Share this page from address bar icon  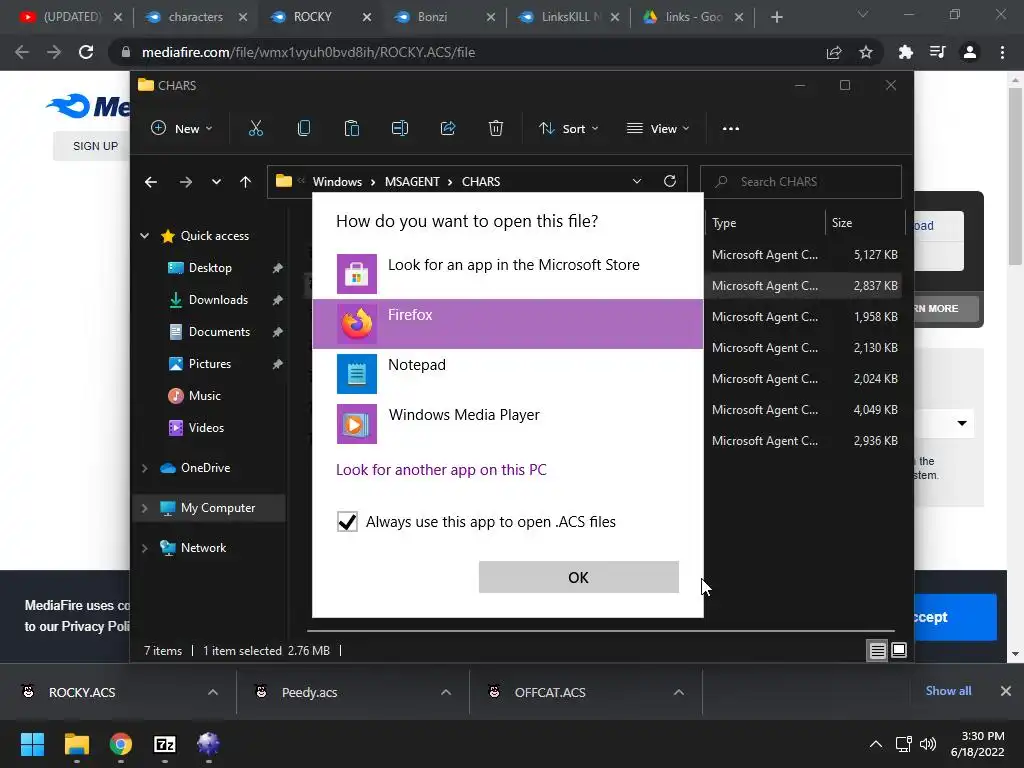coord(834,52)
